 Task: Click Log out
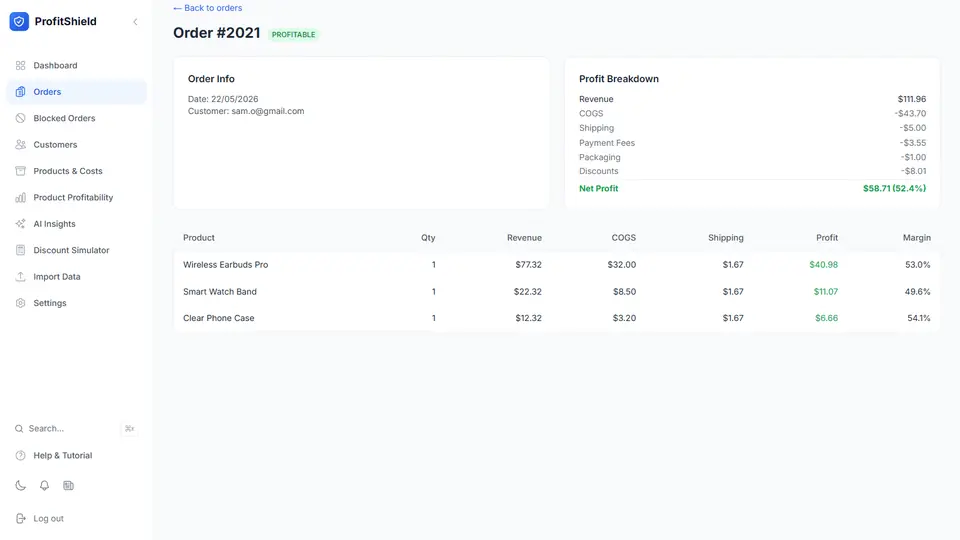coord(77,519)
